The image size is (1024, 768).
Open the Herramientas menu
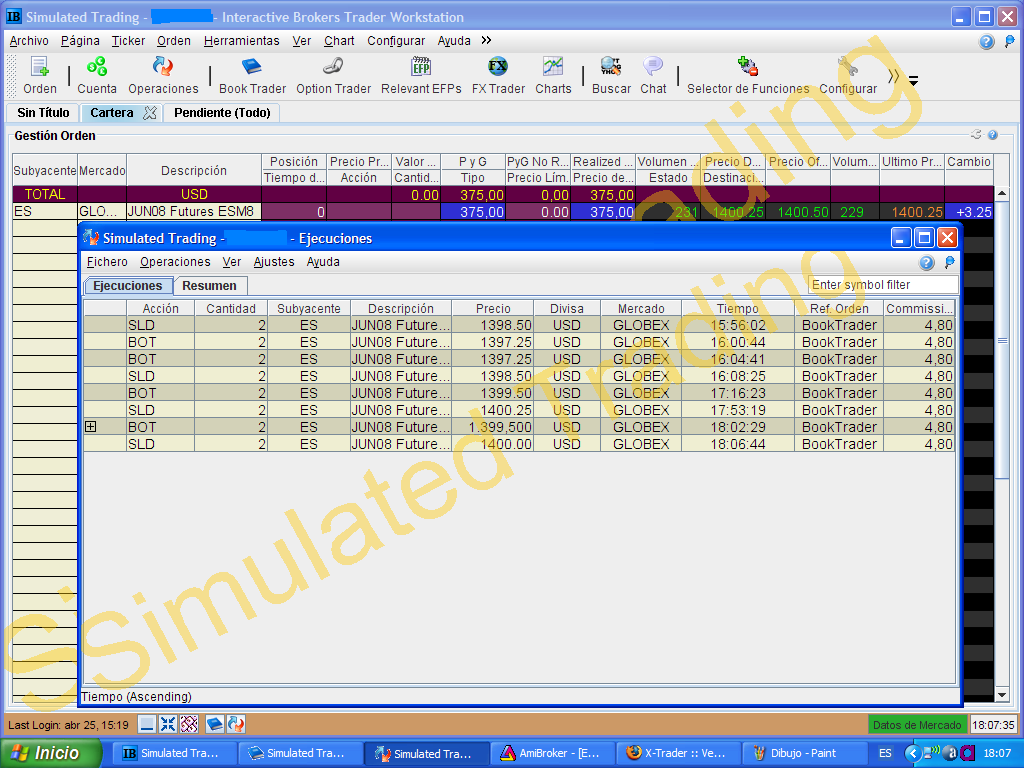[241, 41]
